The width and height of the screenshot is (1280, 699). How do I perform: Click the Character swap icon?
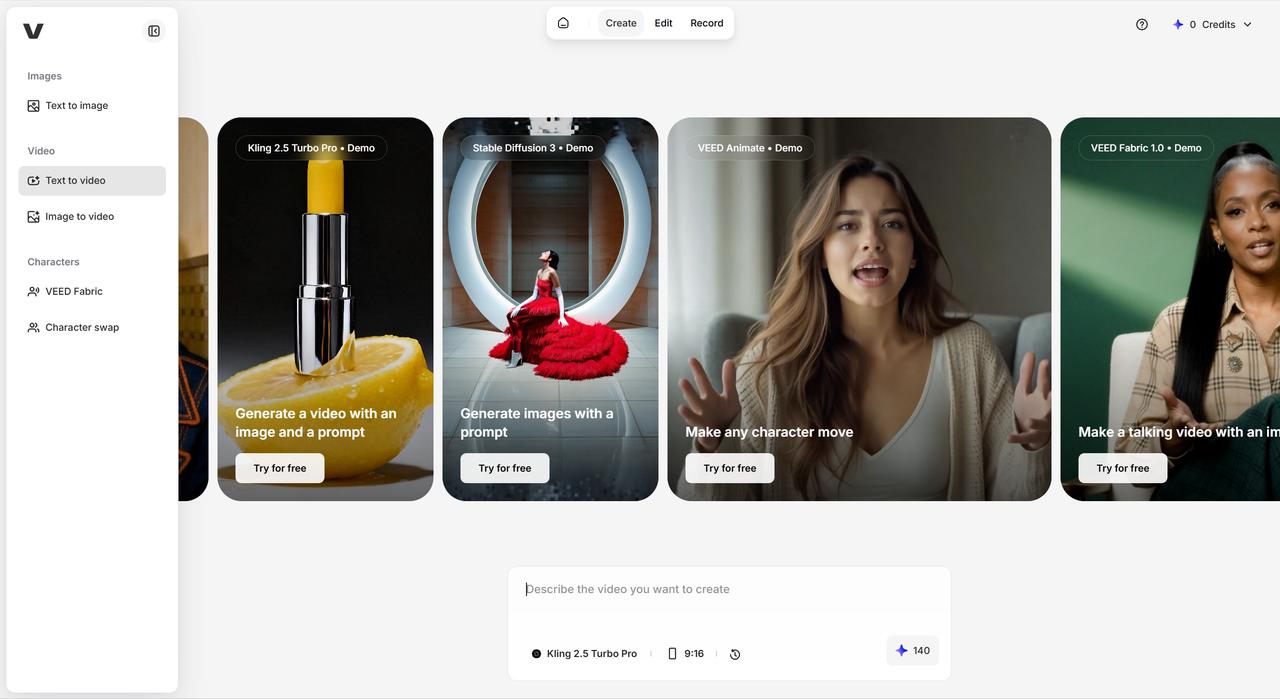[x=34, y=328]
